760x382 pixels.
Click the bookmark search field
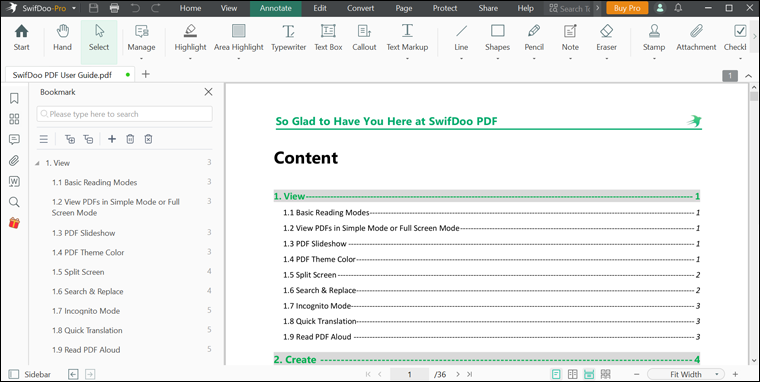click(125, 114)
